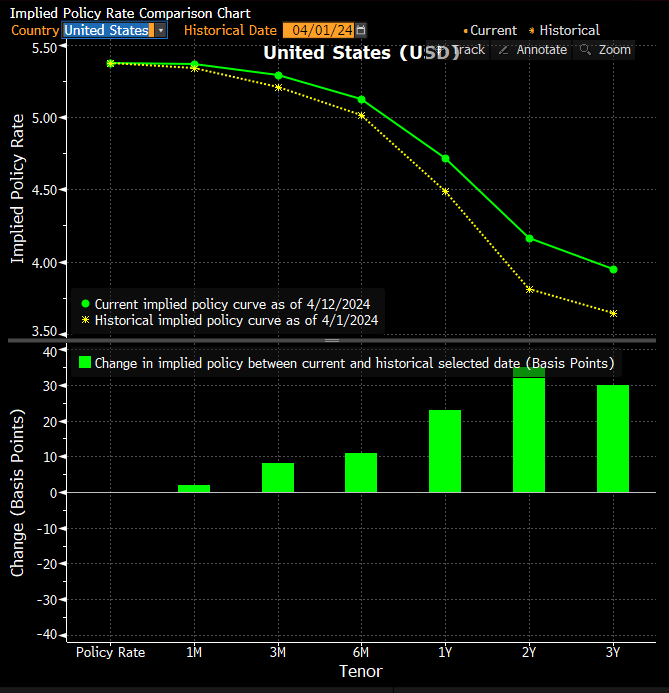669x693 pixels.
Task: Click the '2Y' tenor axis label
Action: (529, 652)
